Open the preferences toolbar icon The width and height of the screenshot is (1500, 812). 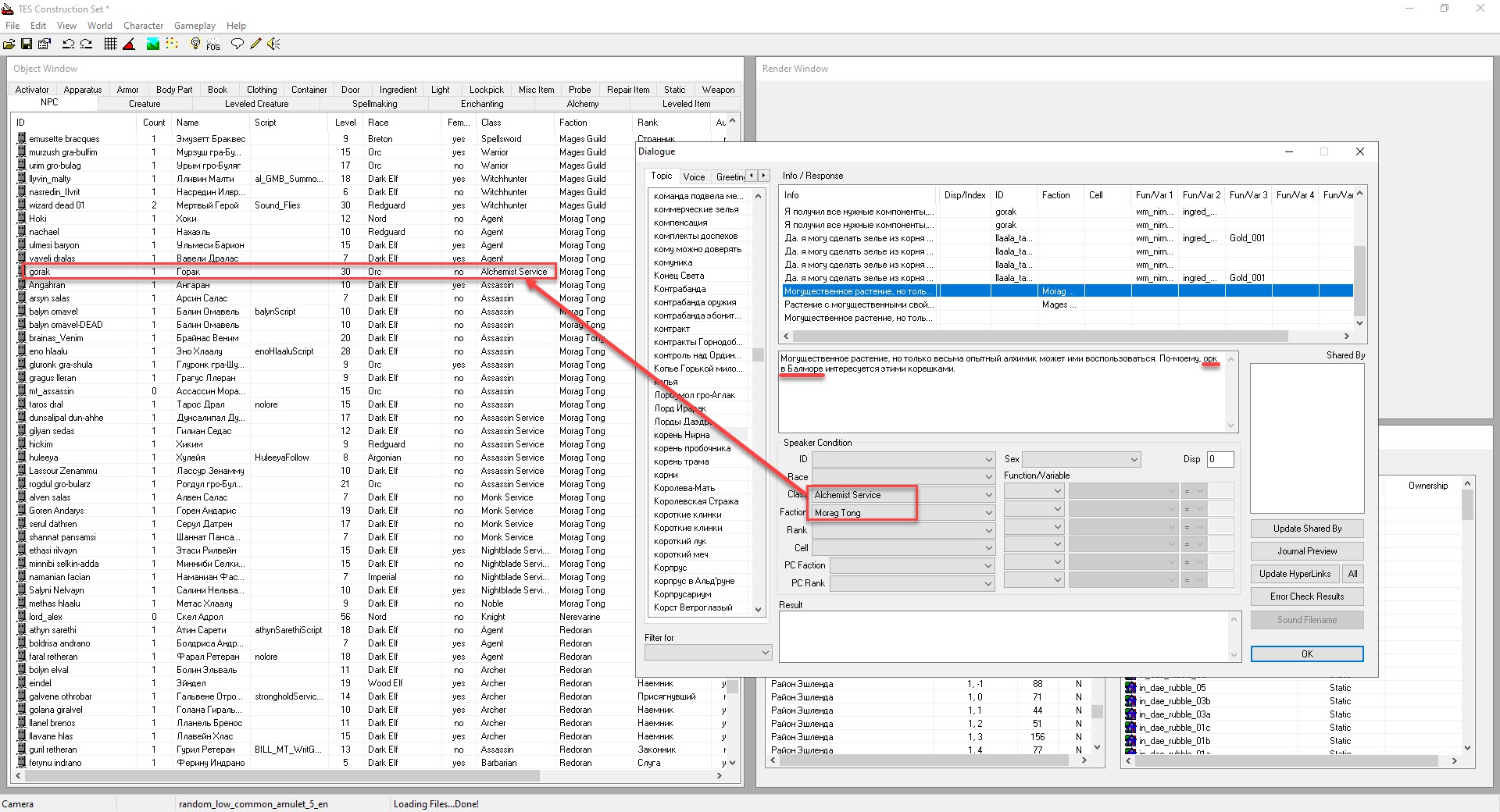click(x=44, y=44)
